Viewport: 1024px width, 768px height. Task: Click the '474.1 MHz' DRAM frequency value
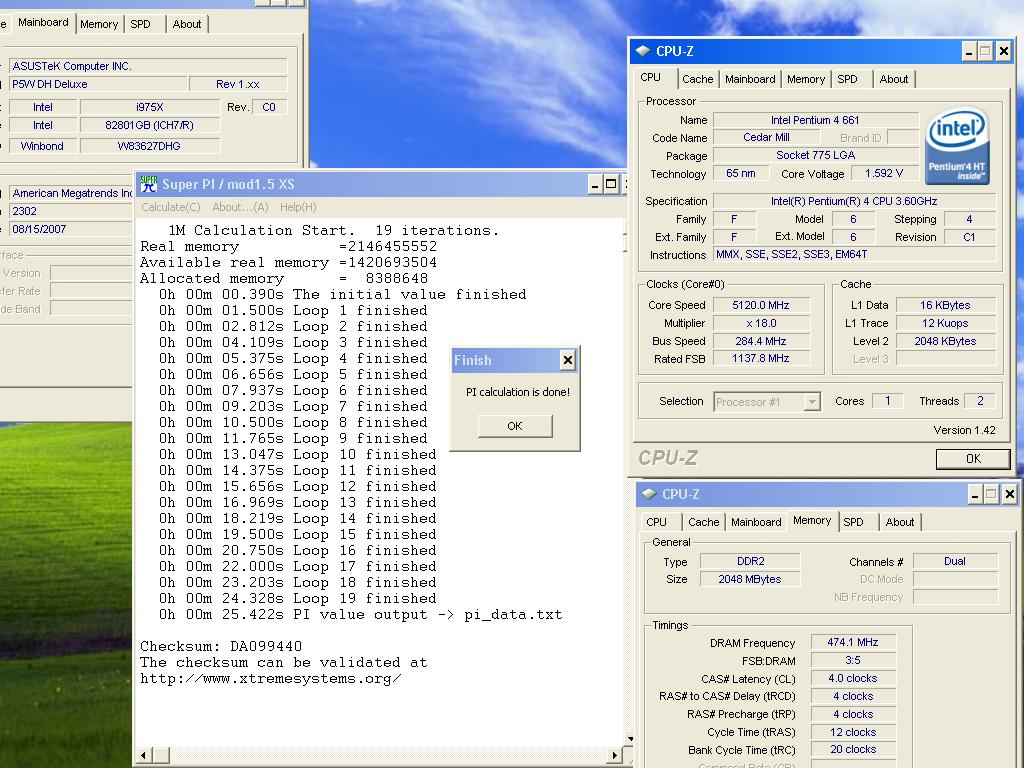(853, 643)
